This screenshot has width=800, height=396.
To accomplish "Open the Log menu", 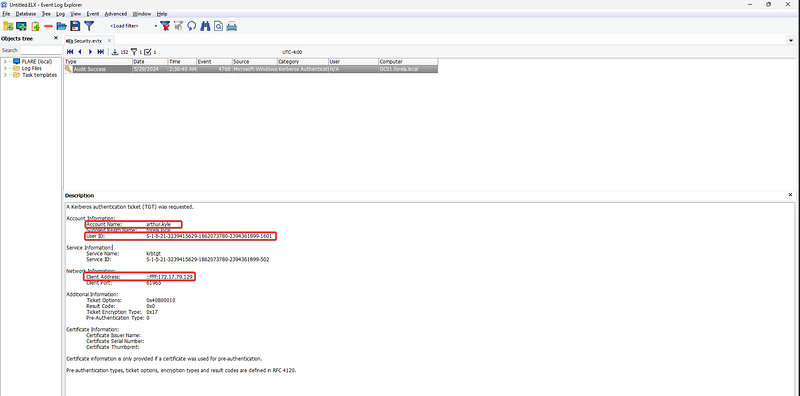I will tap(60, 14).
